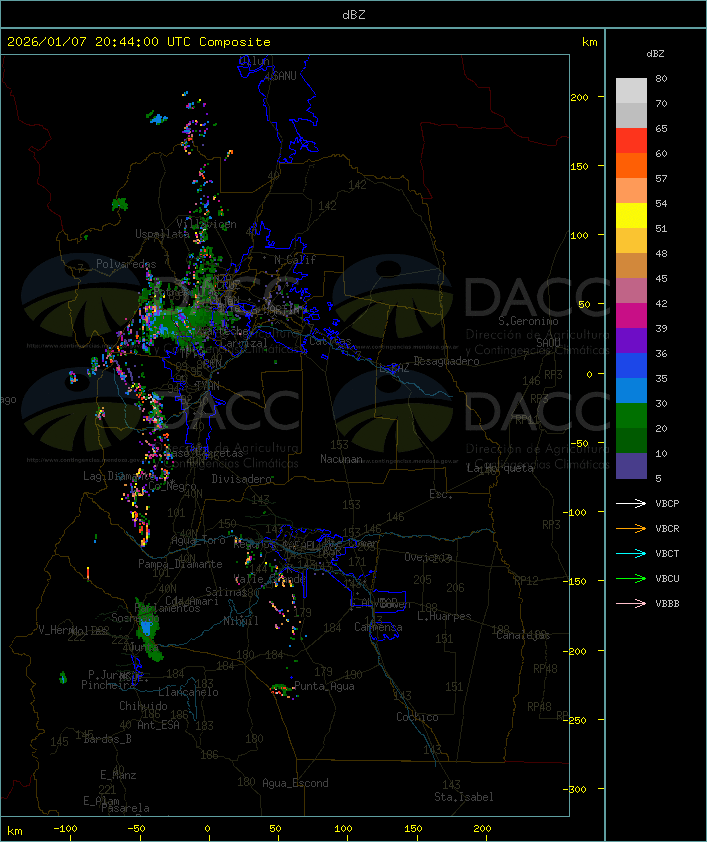707x842 pixels.
Task: Select the light blue swatch between 35 and 30
Action: tap(631, 390)
